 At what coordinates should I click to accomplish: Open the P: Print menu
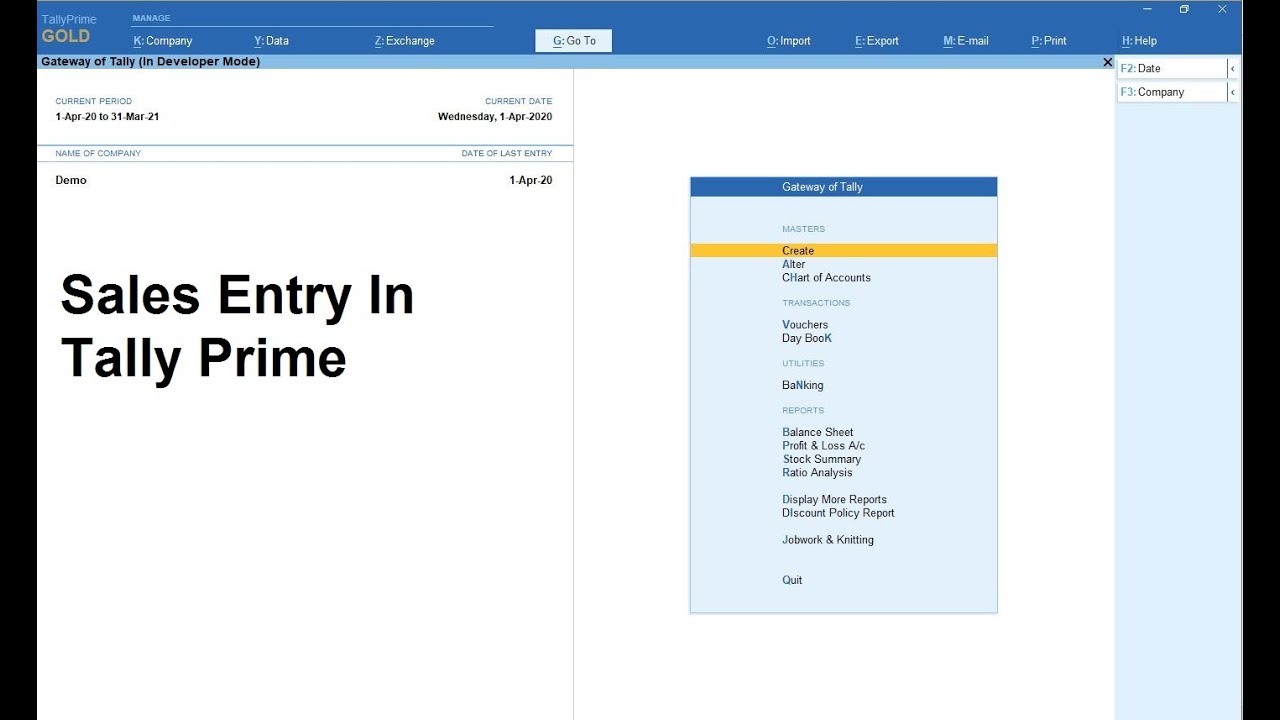1049,41
